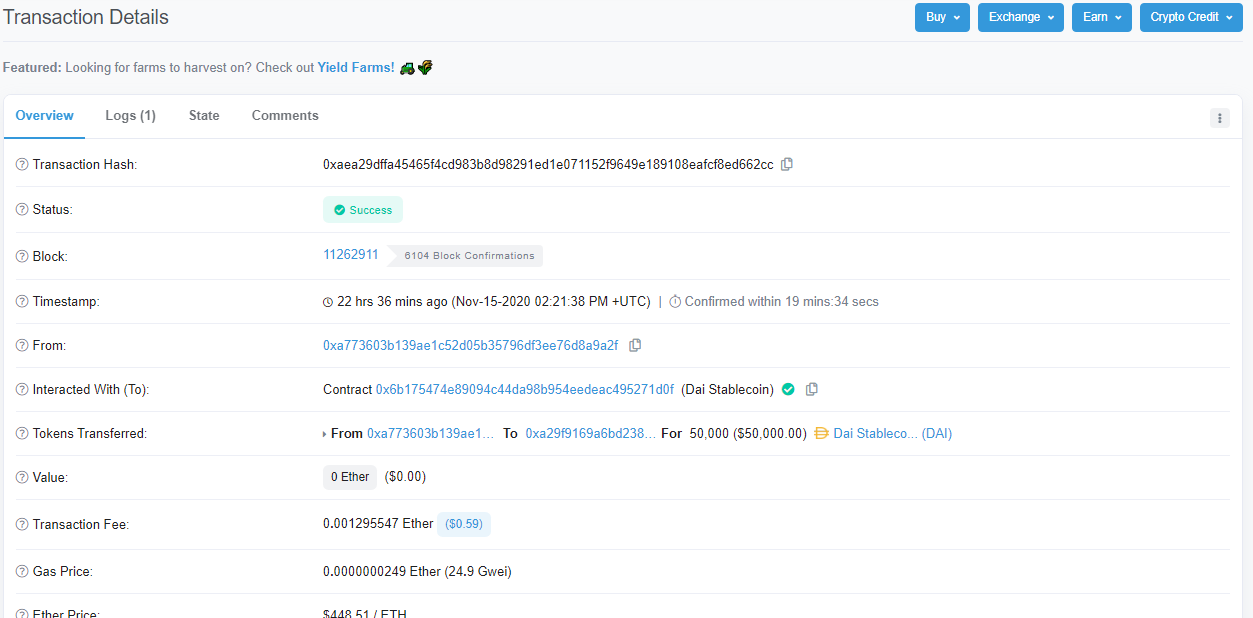Go to the Comments tab

click(x=285, y=116)
